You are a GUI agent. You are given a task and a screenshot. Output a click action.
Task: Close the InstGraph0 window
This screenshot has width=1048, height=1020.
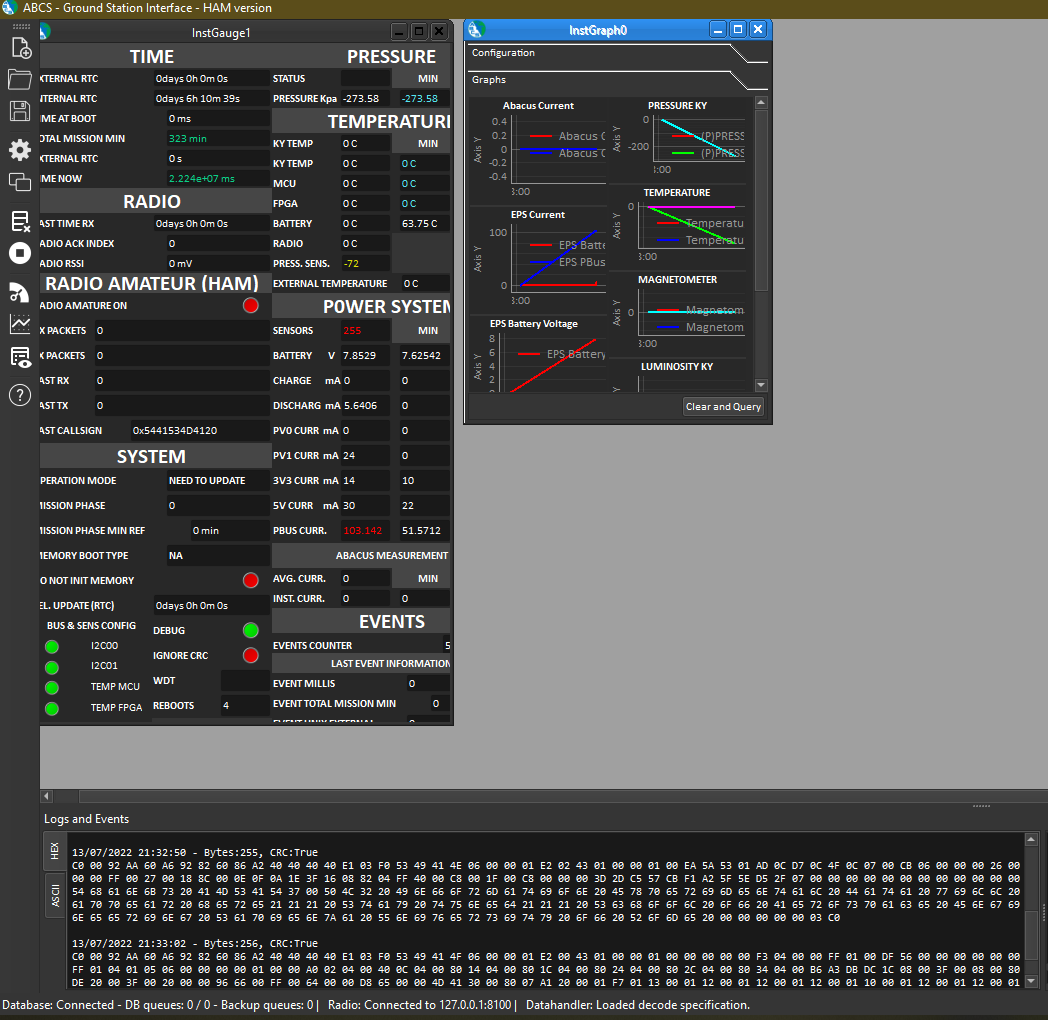(x=758, y=29)
